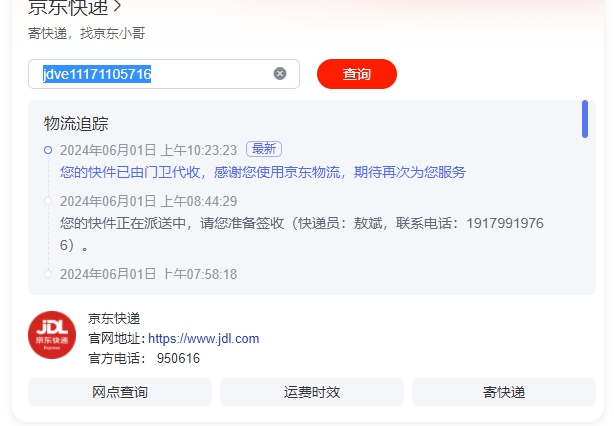The width and height of the screenshot is (614, 426).
Task: Open the 京东快递 header chevron
Action: [117, 6]
